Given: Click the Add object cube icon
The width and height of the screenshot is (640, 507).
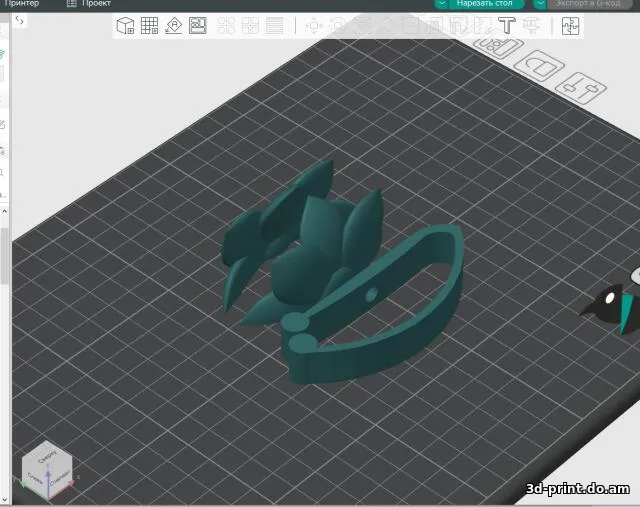Looking at the screenshot, I should click(x=125, y=26).
